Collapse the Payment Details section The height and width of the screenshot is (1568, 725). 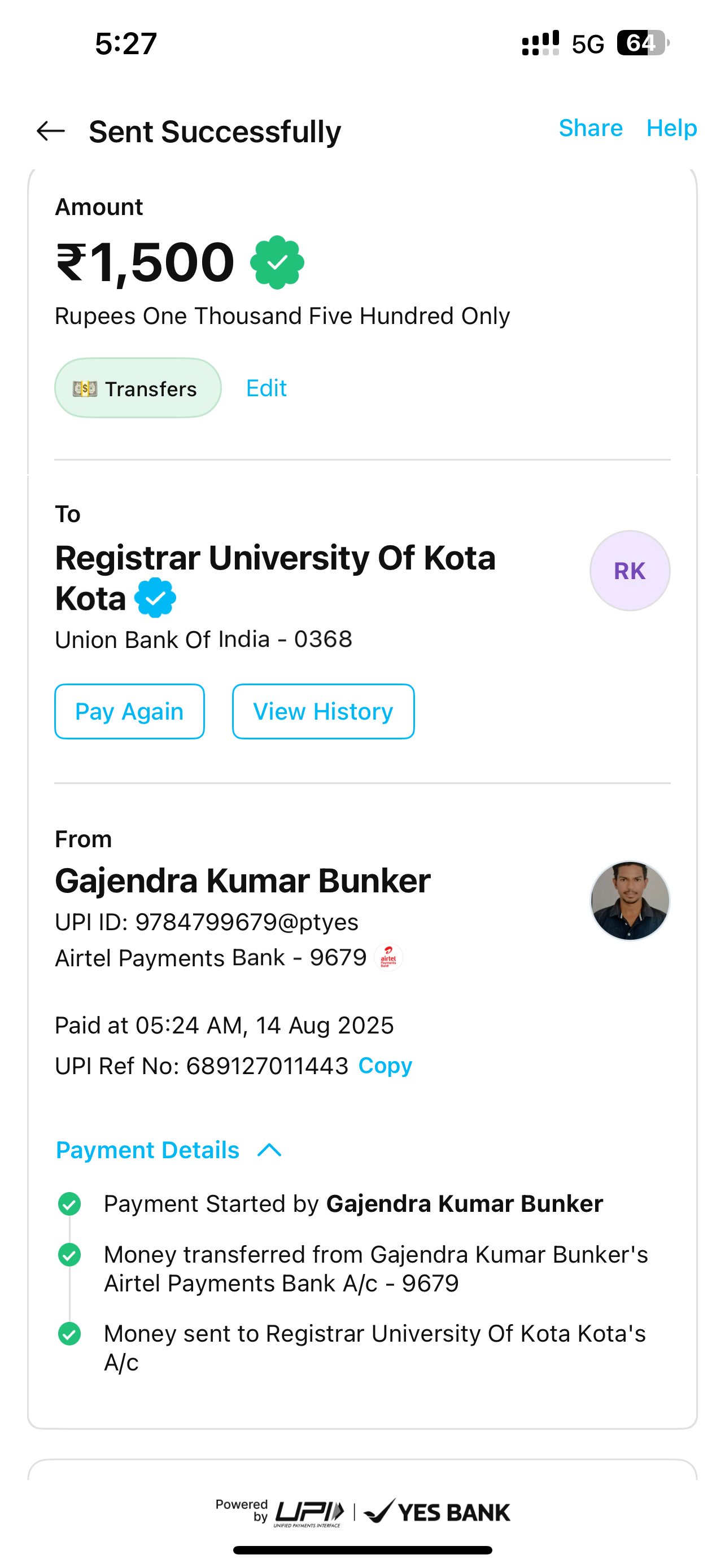tap(148, 1150)
